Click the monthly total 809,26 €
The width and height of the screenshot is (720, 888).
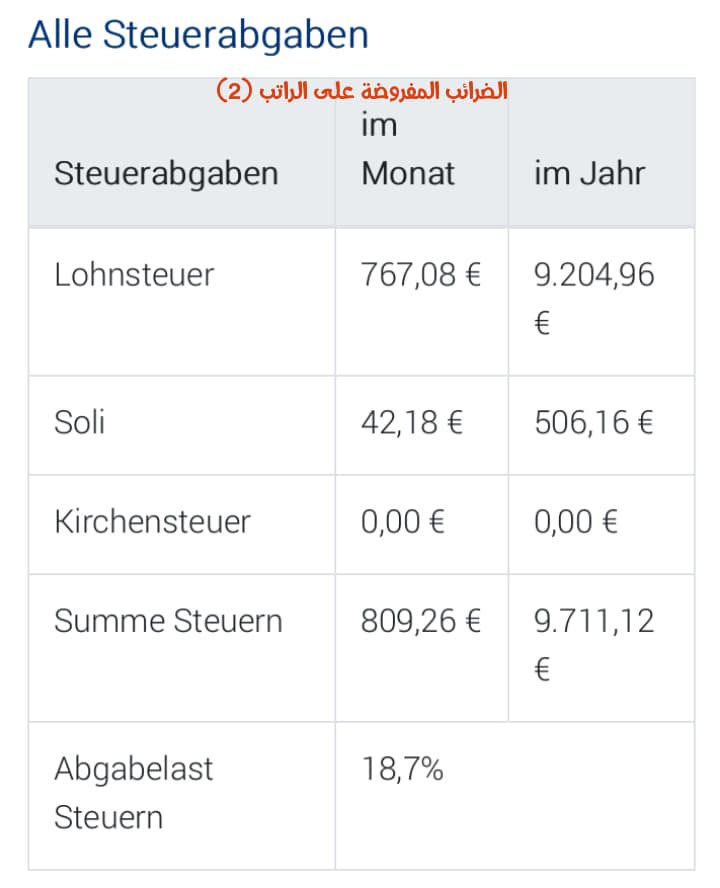pos(421,621)
